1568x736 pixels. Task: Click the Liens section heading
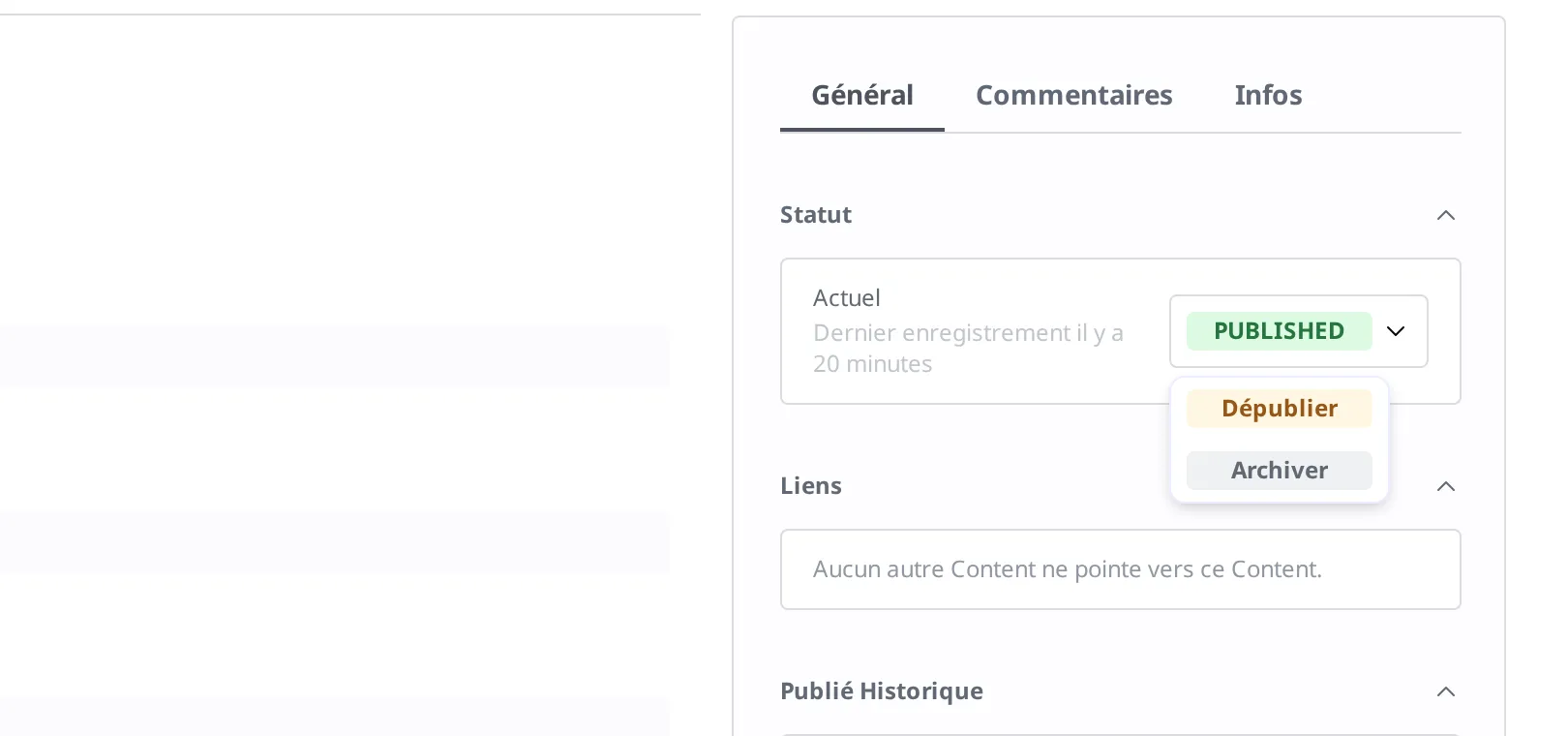(811, 486)
